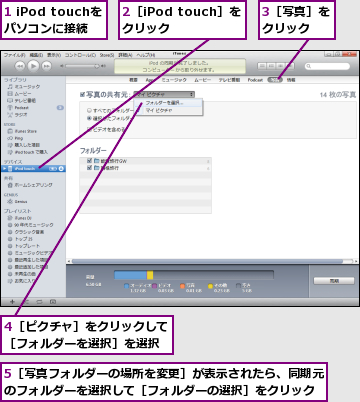Click オーディオ blue legend swatch
Viewport: 360px width, 402px height.
[126, 286]
